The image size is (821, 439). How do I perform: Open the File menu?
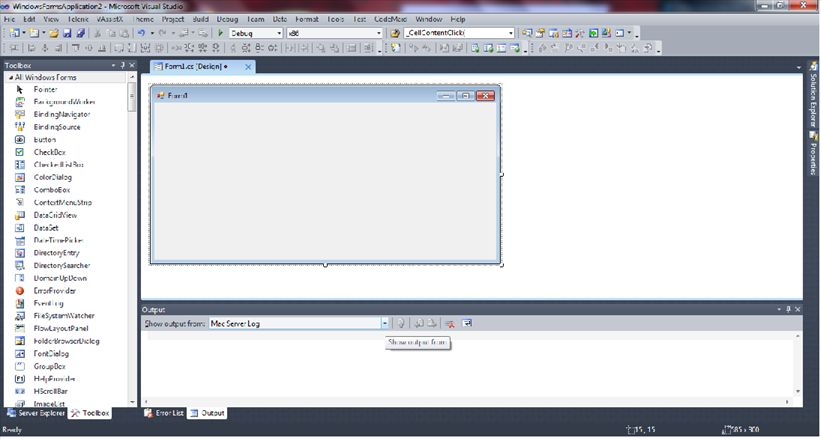click(x=9, y=19)
